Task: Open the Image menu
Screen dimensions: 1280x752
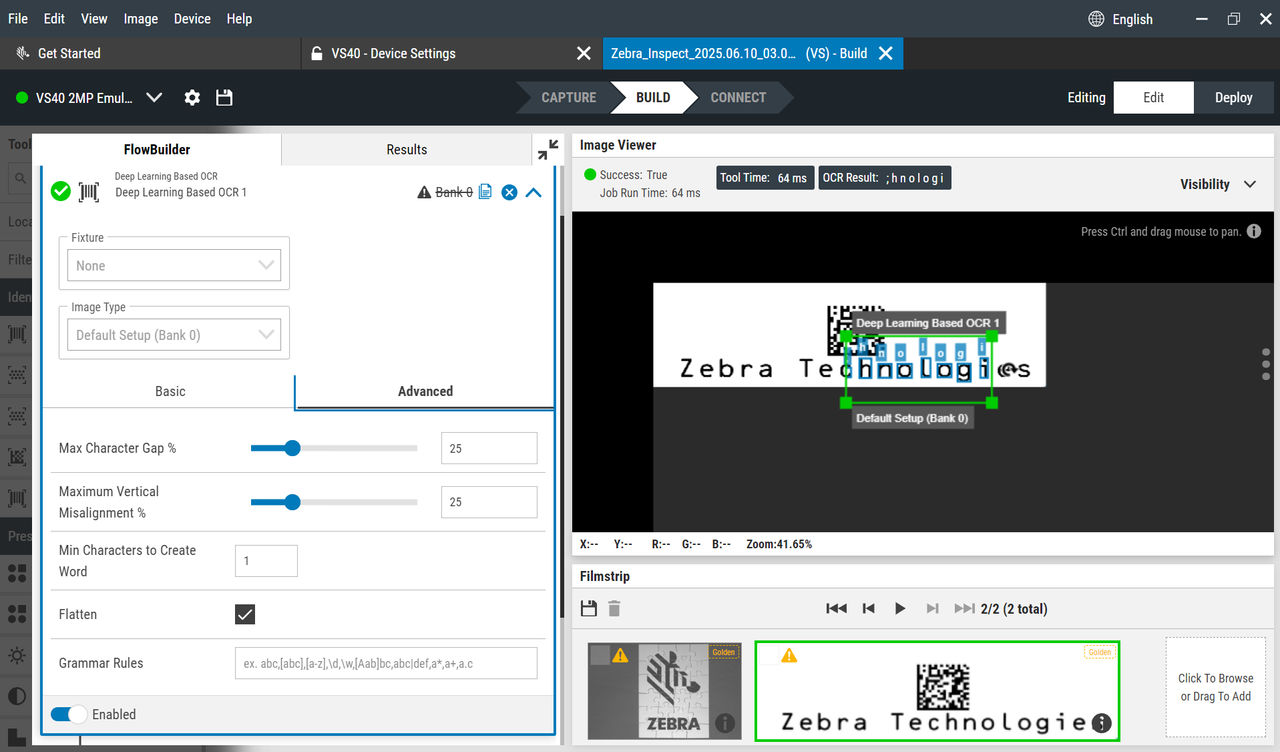Action: tap(141, 18)
